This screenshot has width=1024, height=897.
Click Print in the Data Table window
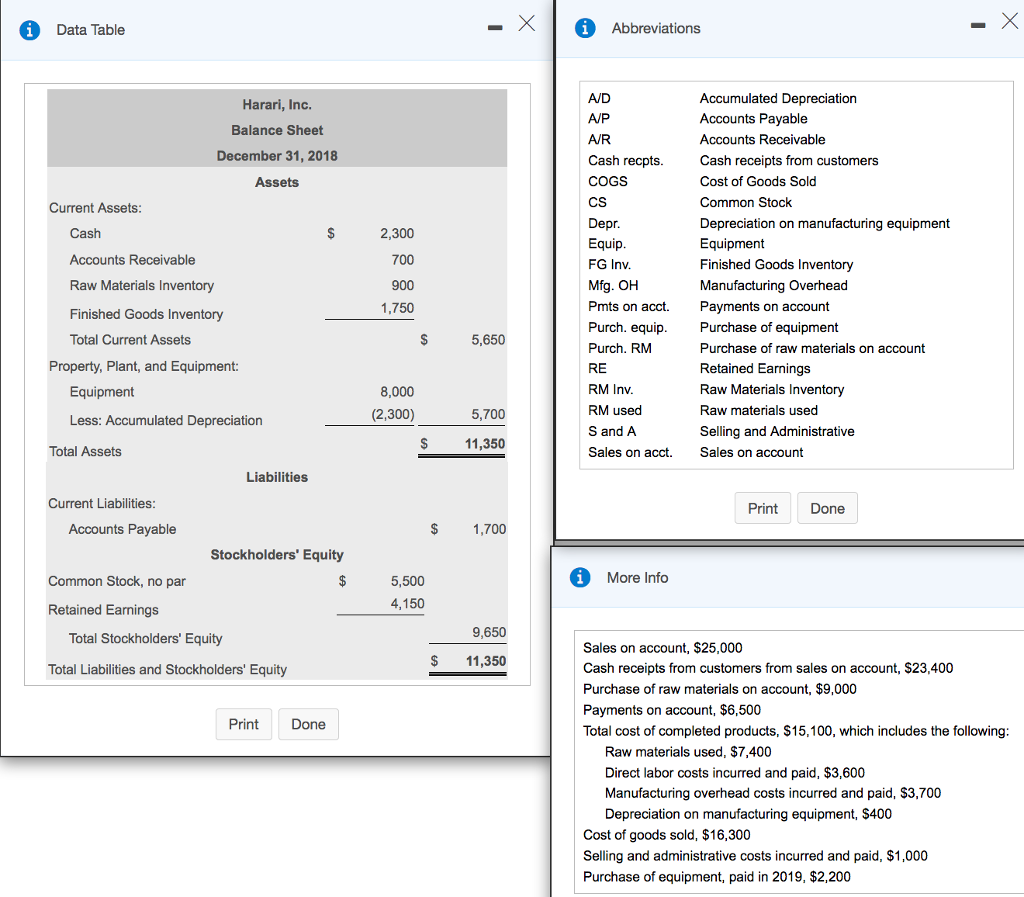tap(243, 723)
